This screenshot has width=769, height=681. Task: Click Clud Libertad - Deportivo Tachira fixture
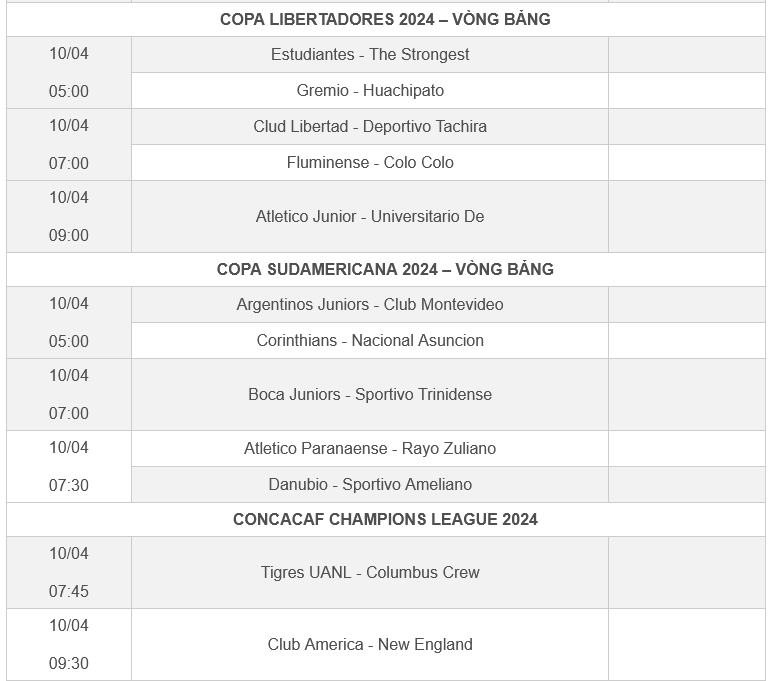[x=370, y=126]
